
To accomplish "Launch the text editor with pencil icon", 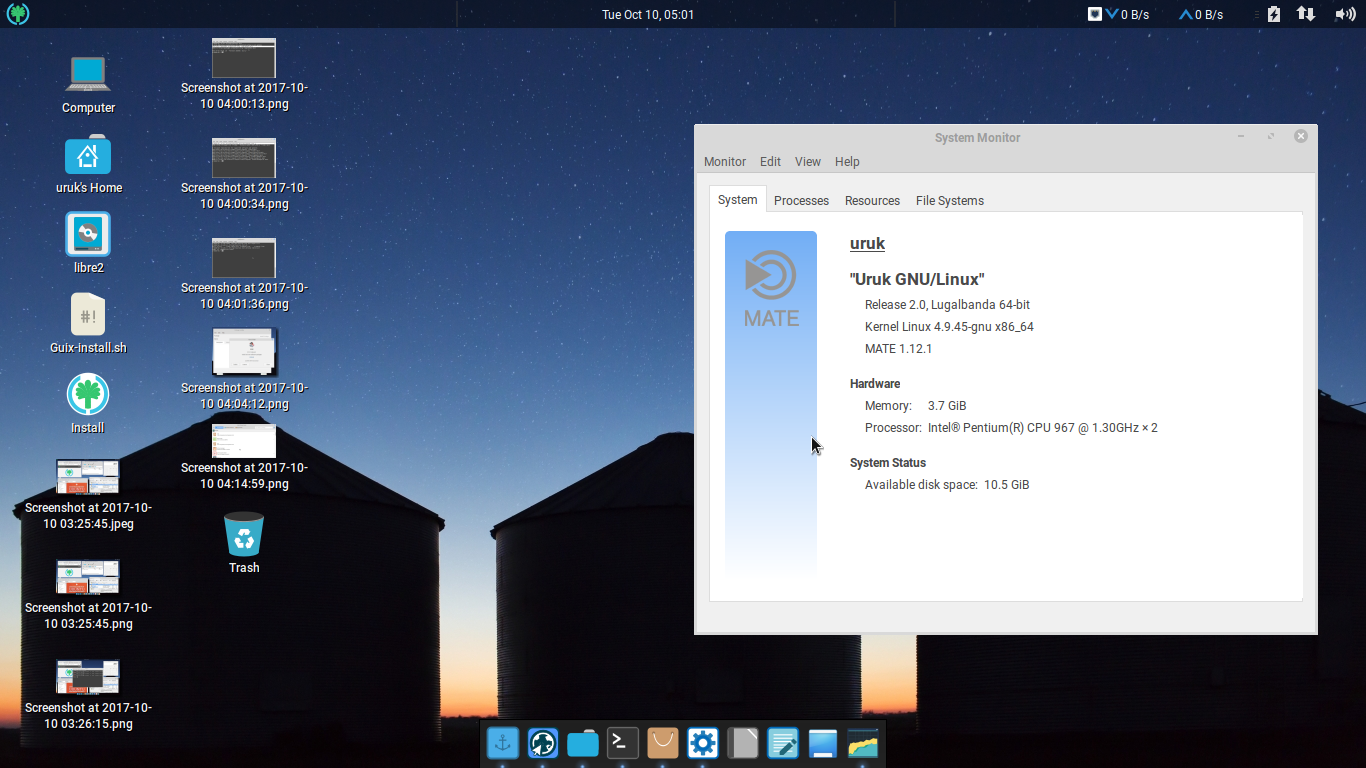I will 783,743.
